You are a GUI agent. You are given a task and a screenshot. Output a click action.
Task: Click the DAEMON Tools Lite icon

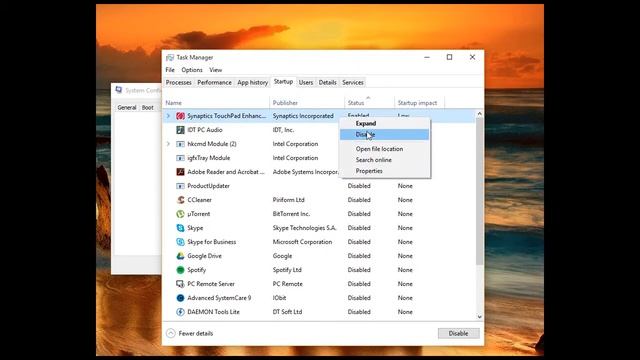pyautogui.click(x=180, y=312)
